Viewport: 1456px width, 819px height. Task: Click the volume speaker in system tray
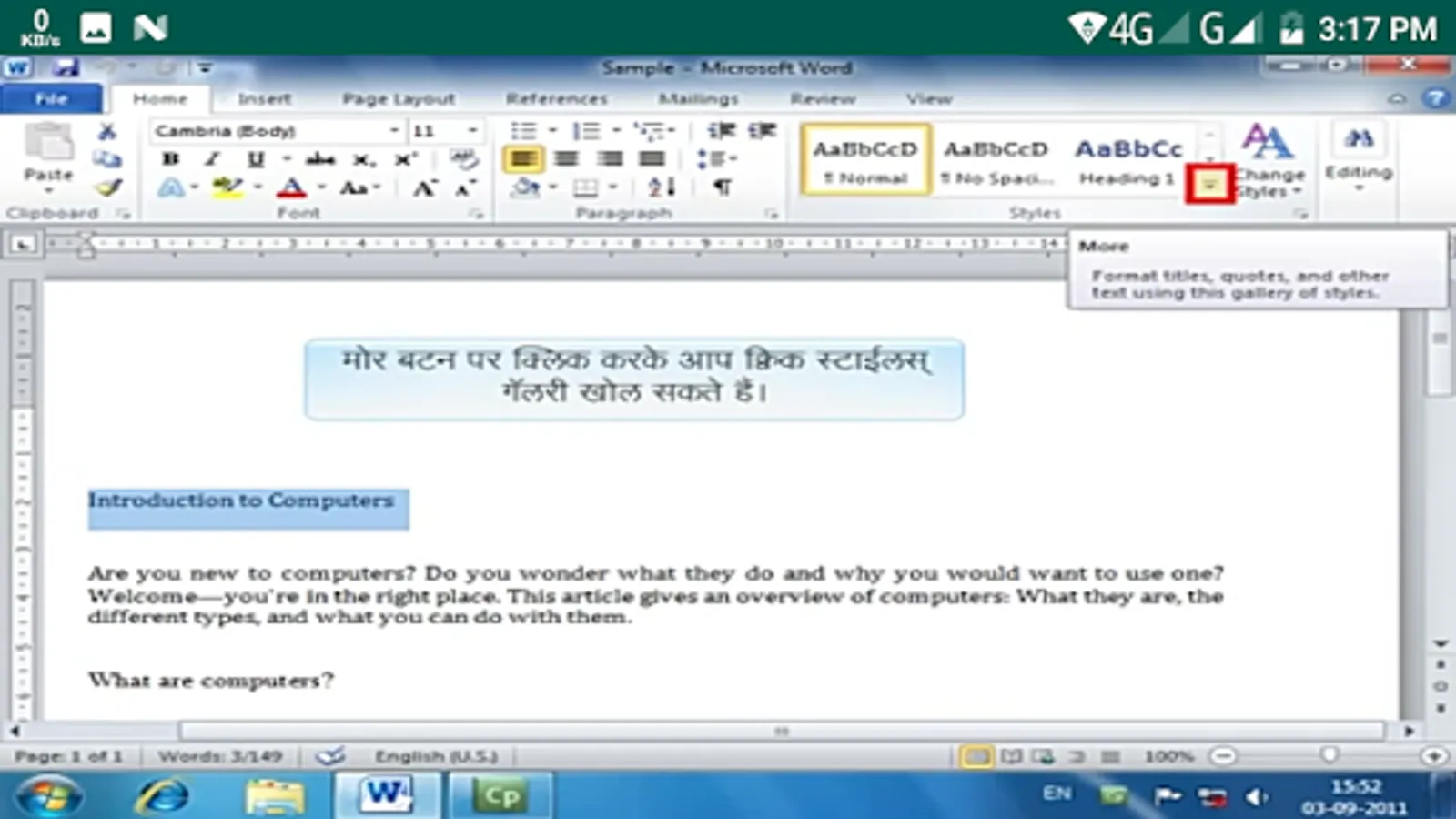coord(1257,797)
